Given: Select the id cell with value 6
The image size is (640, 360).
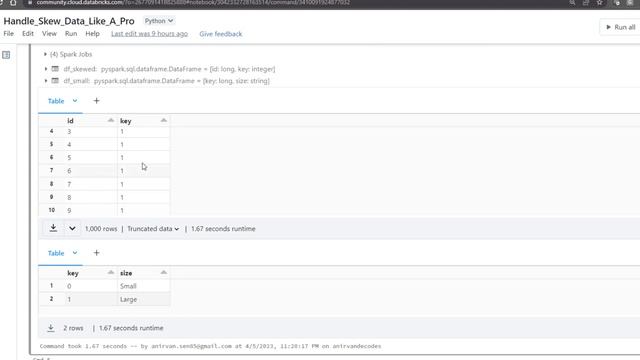Looking at the screenshot, I should [x=91, y=171].
